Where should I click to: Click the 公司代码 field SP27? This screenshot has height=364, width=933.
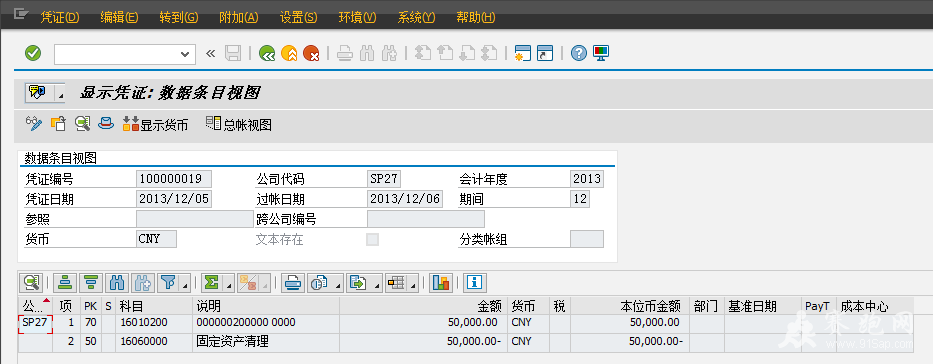384,178
